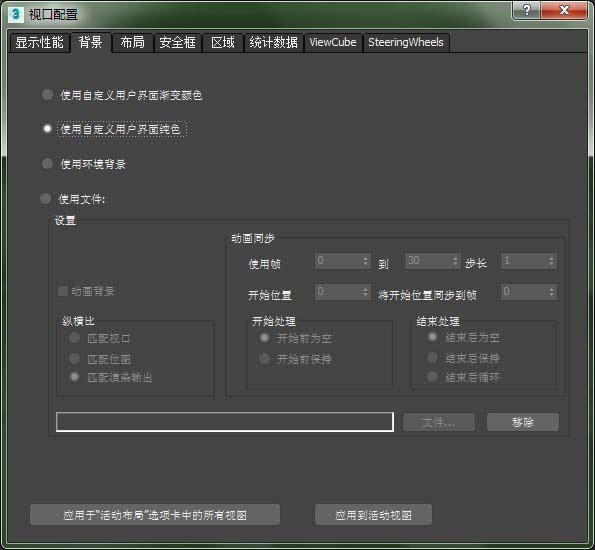Viewport: 595px width, 550px height.
Task: Open the 布局 tab
Action: pyautogui.click(x=132, y=43)
